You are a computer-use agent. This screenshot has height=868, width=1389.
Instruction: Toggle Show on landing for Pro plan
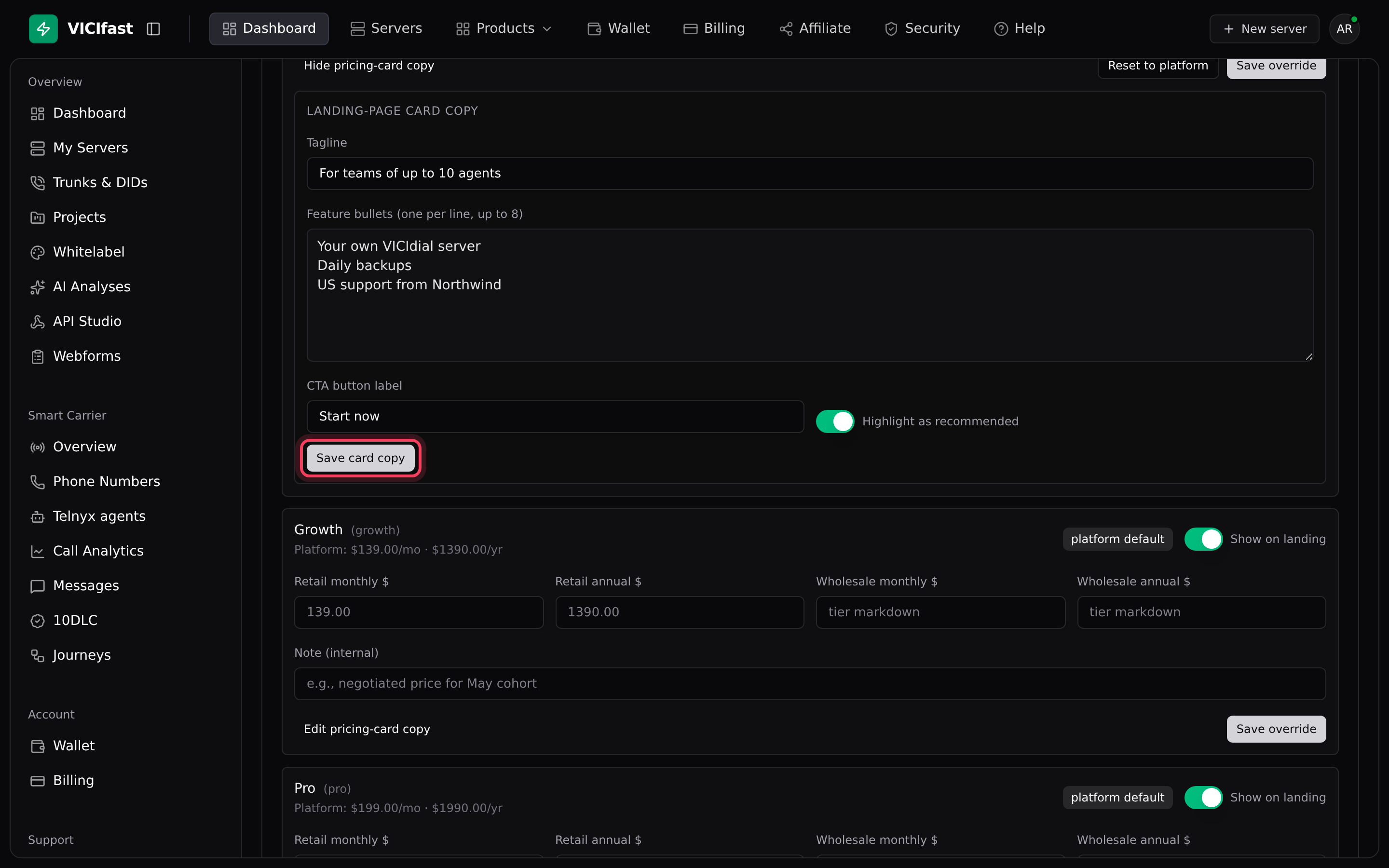[x=1203, y=798]
